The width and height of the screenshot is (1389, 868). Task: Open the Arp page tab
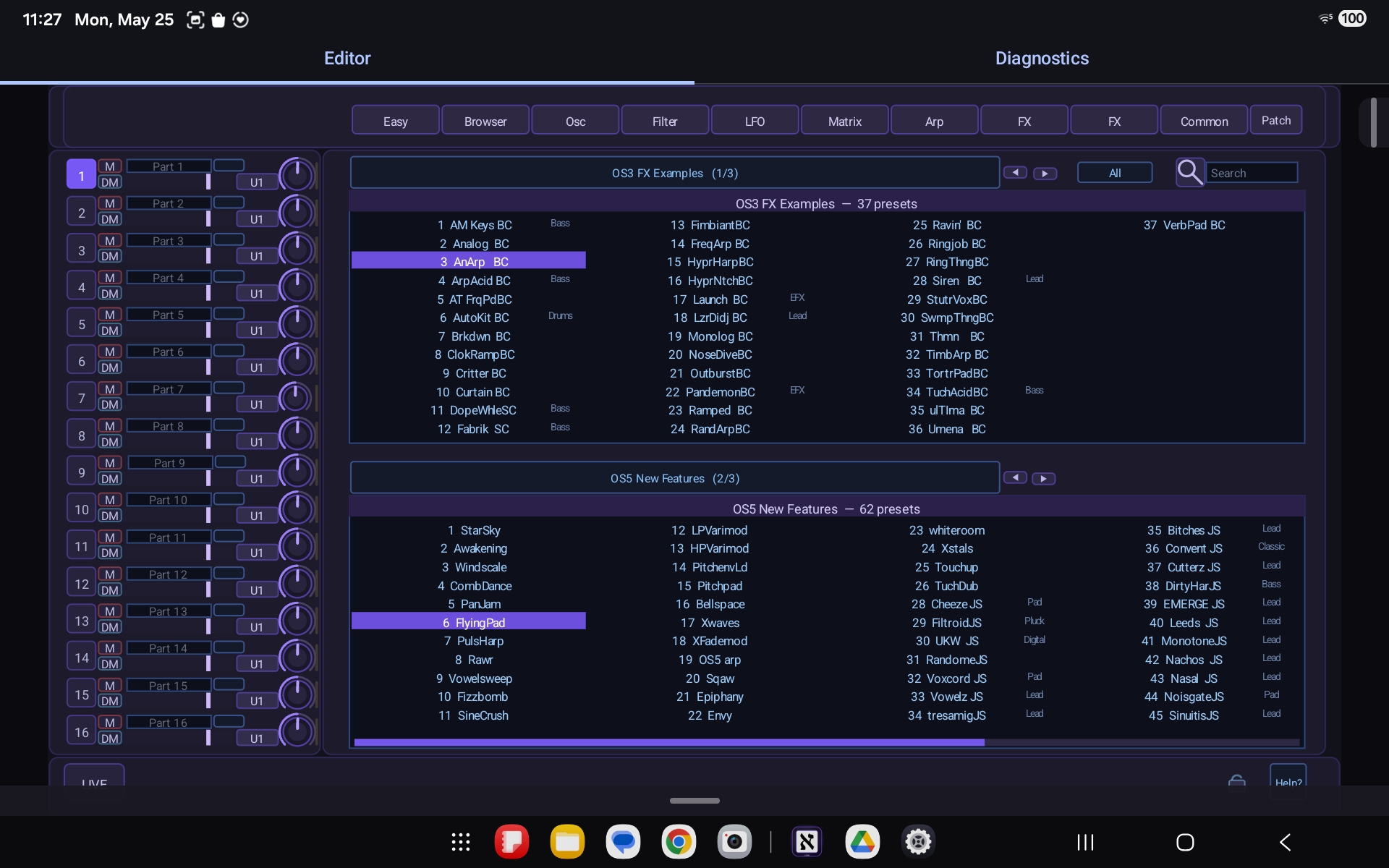(935, 121)
